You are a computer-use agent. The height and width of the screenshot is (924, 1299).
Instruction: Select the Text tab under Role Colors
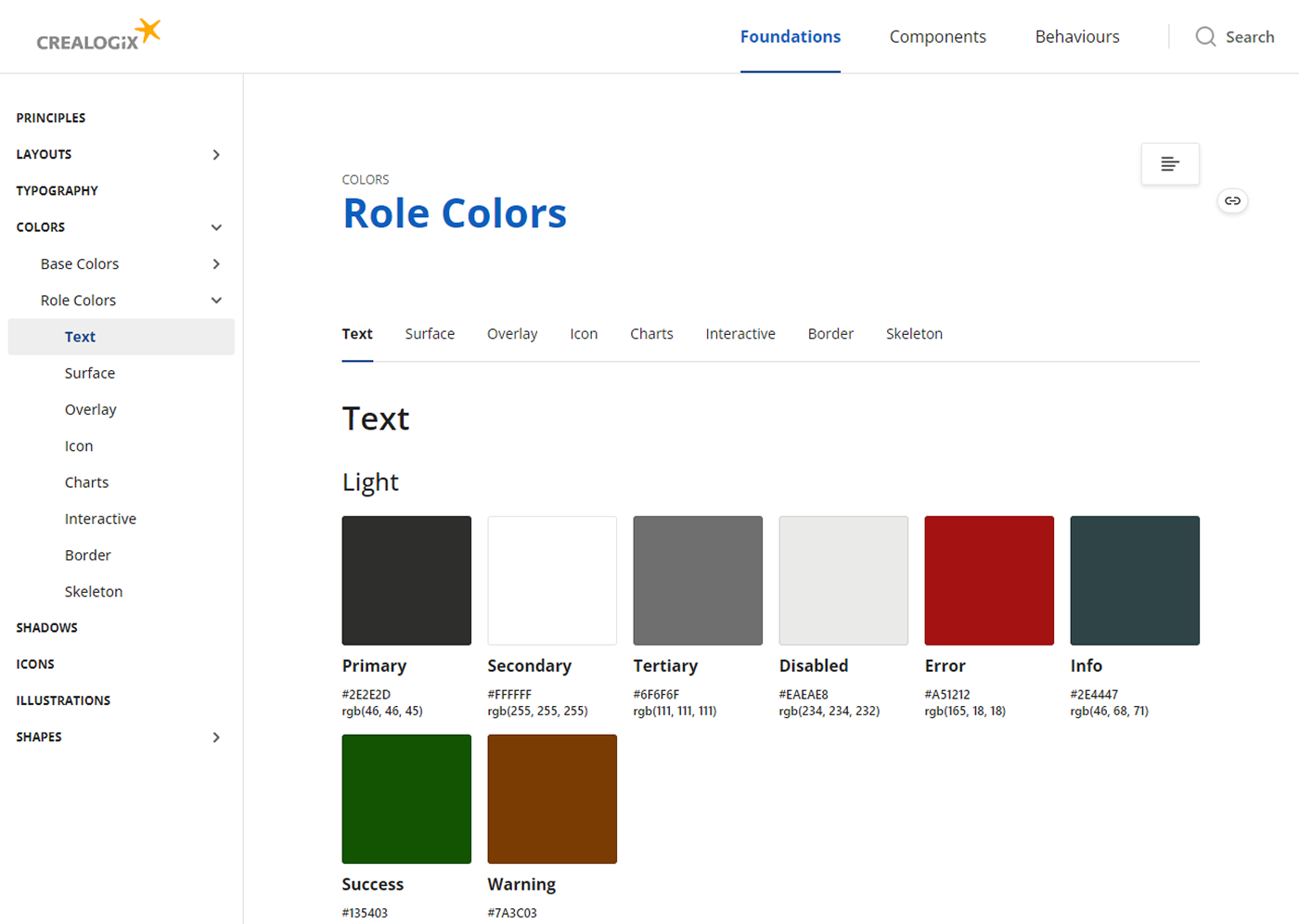(x=357, y=334)
